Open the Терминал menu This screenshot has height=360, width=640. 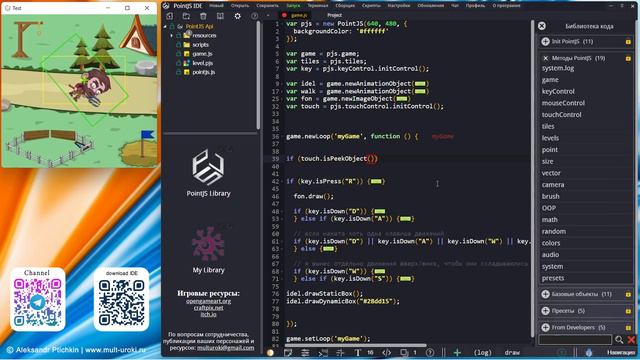point(318,6)
